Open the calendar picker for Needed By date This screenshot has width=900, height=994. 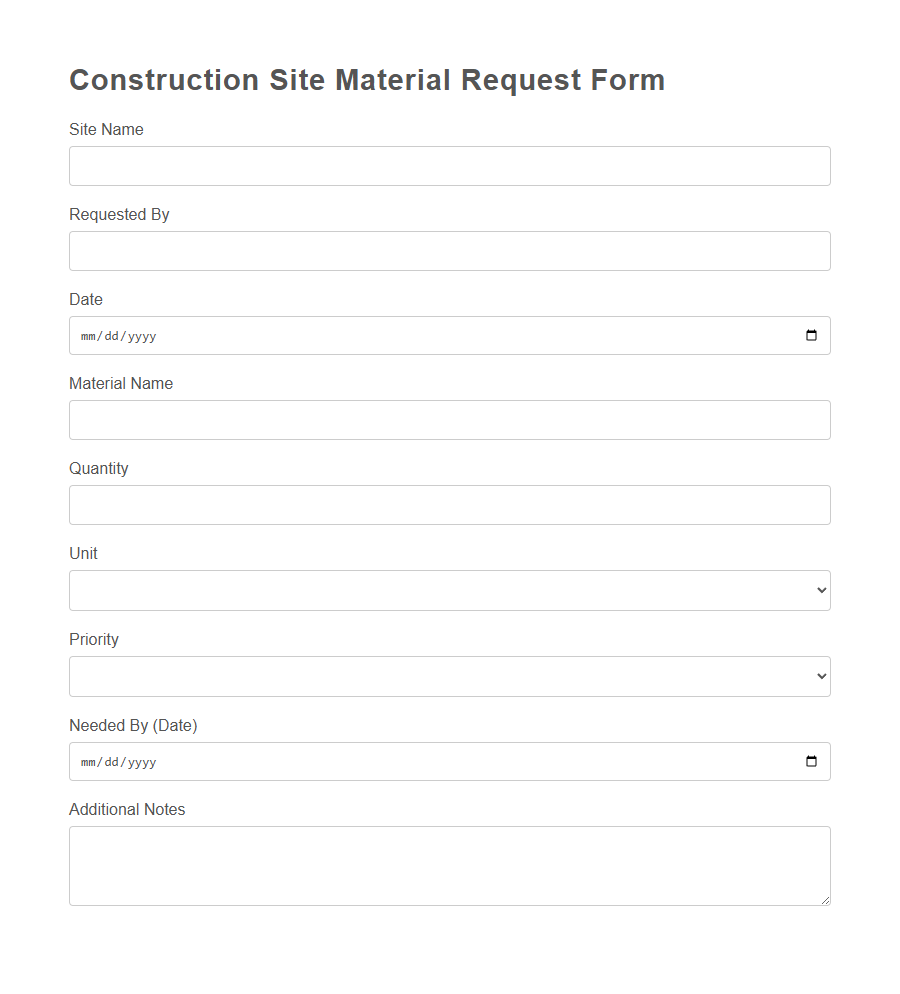click(x=810, y=761)
